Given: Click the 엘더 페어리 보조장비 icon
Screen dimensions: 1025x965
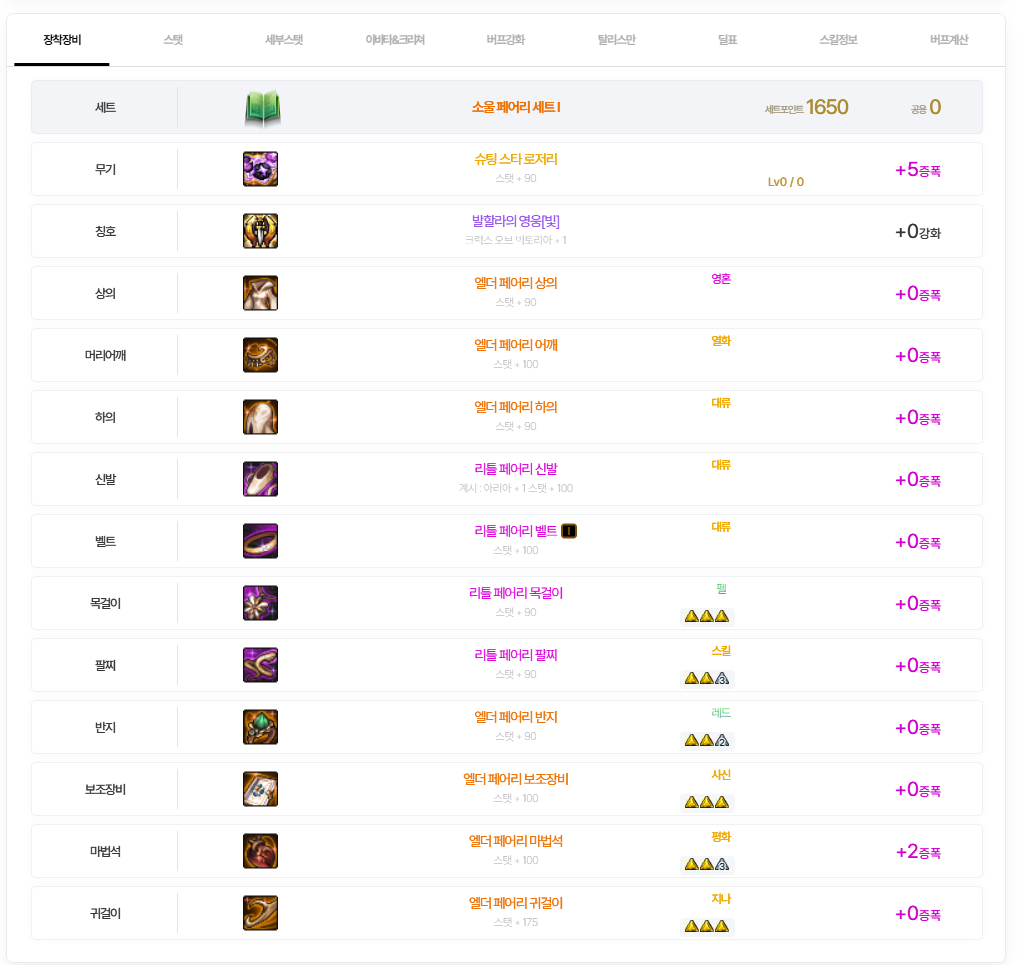Looking at the screenshot, I should 260,789.
